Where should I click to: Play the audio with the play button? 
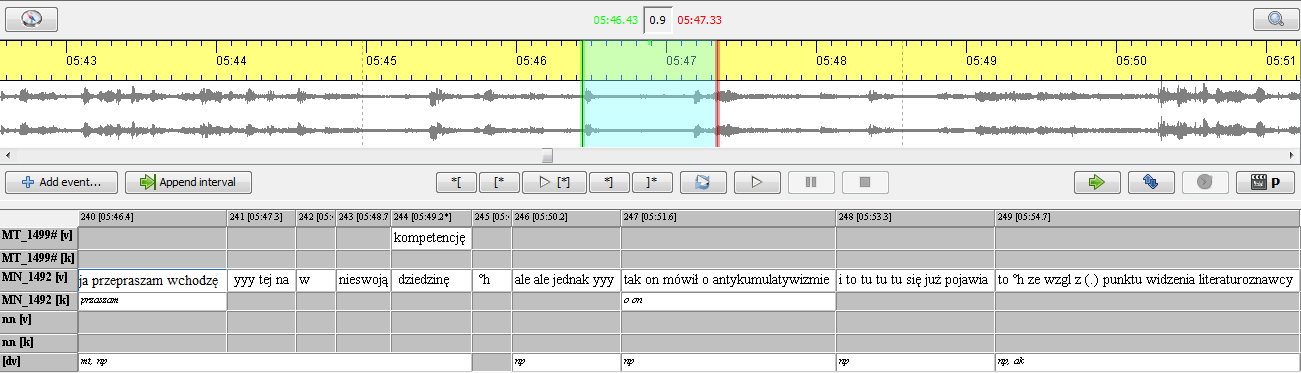click(757, 182)
